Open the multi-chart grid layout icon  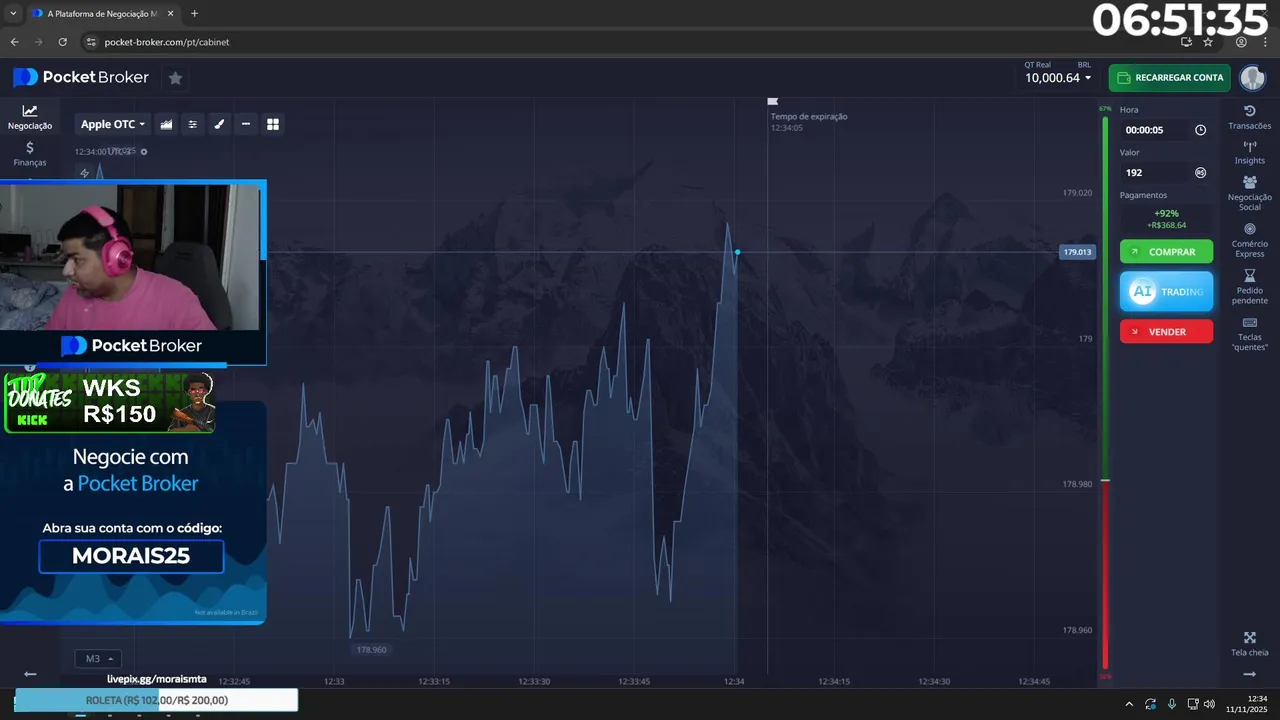pyautogui.click(x=273, y=124)
